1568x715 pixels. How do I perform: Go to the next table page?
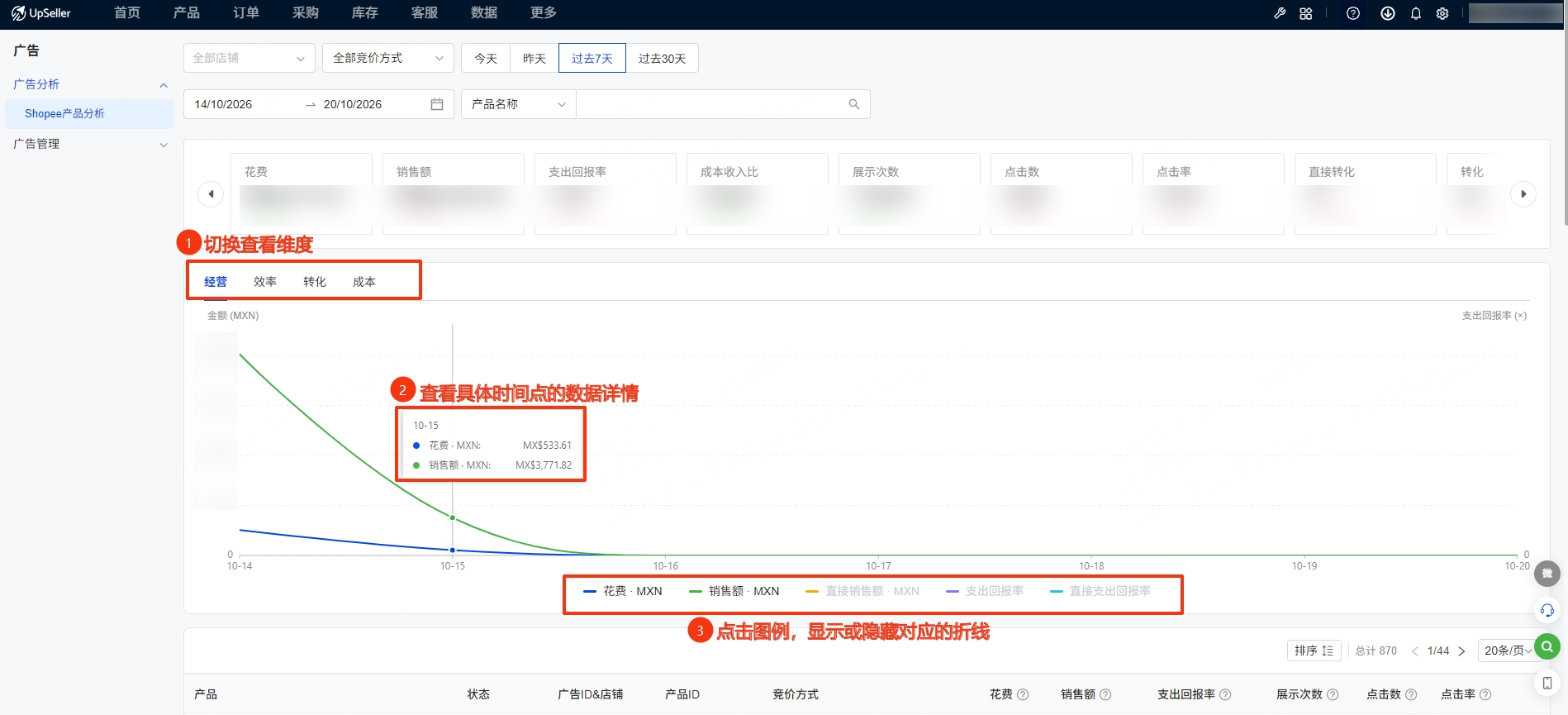pyautogui.click(x=1461, y=651)
